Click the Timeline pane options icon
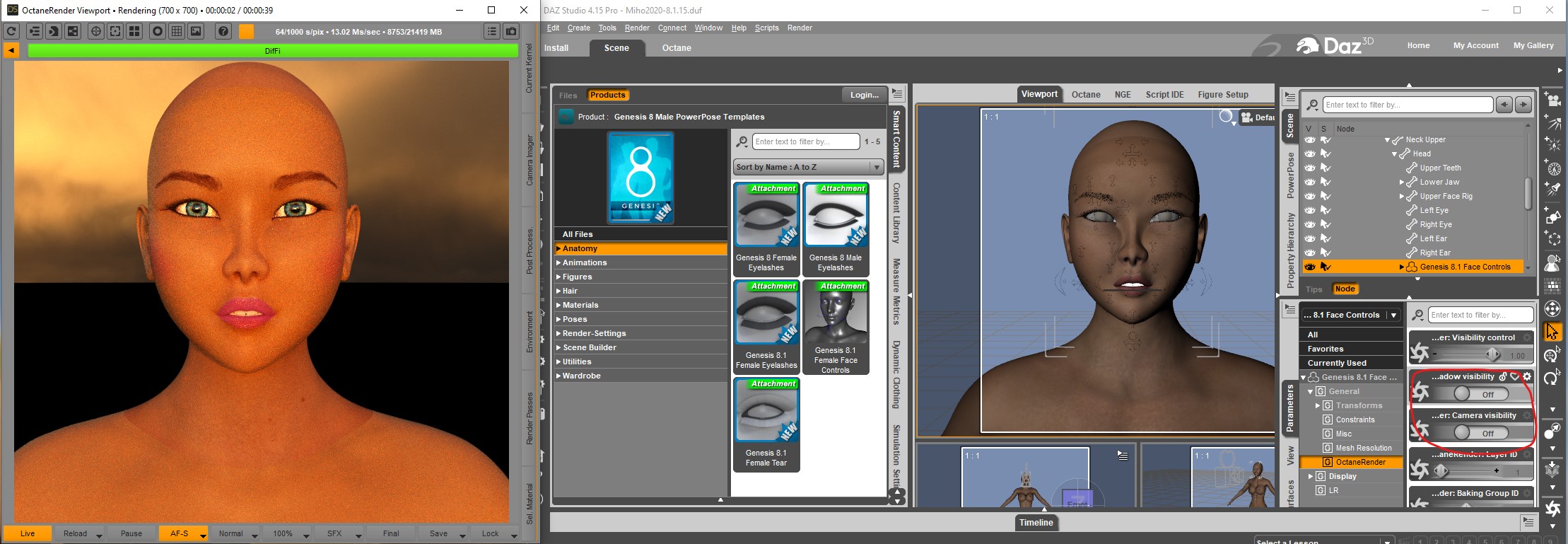 pos(1528,522)
